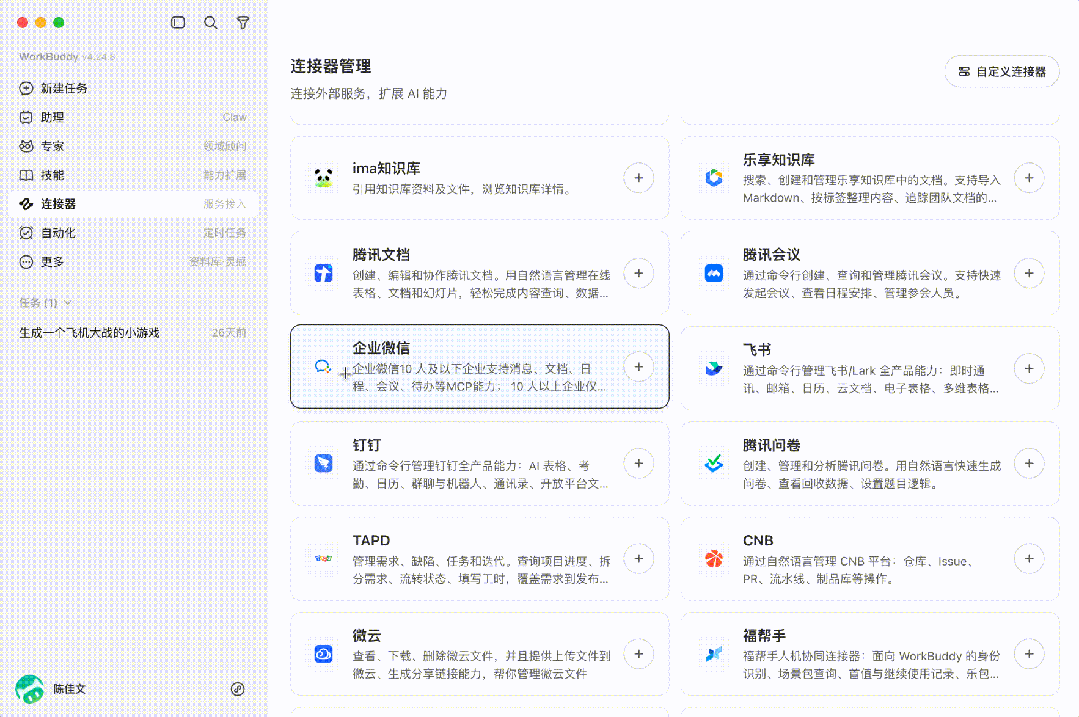Add the ima知识库 connector
Screen dimensions: 1079x717
[639, 178]
